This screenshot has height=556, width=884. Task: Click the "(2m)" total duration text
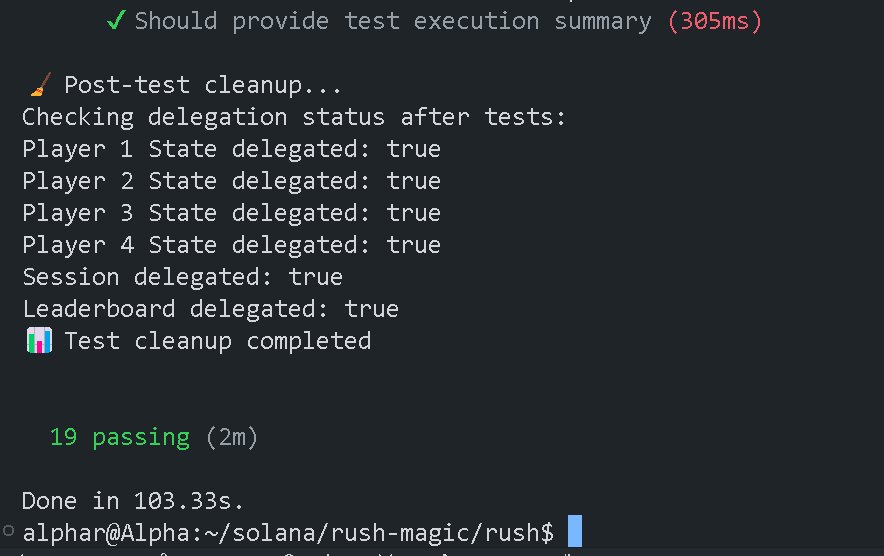(231, 437)
